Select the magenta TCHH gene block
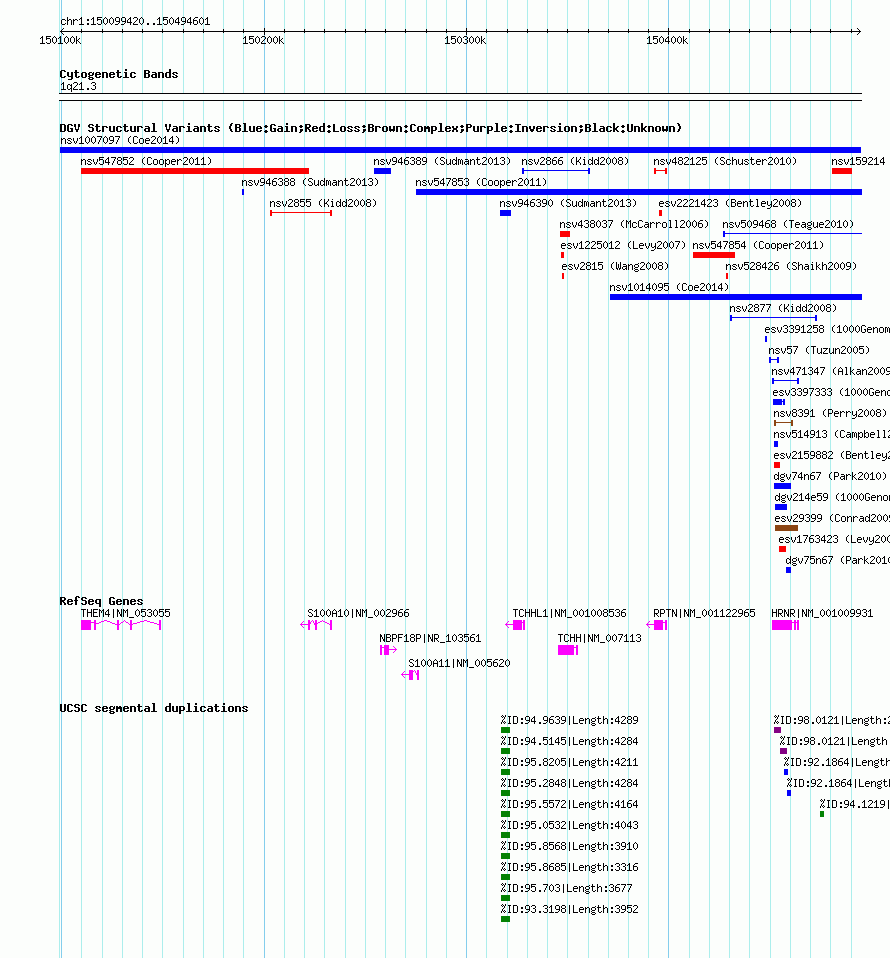The image size is (890, 958). pos(567,649)
